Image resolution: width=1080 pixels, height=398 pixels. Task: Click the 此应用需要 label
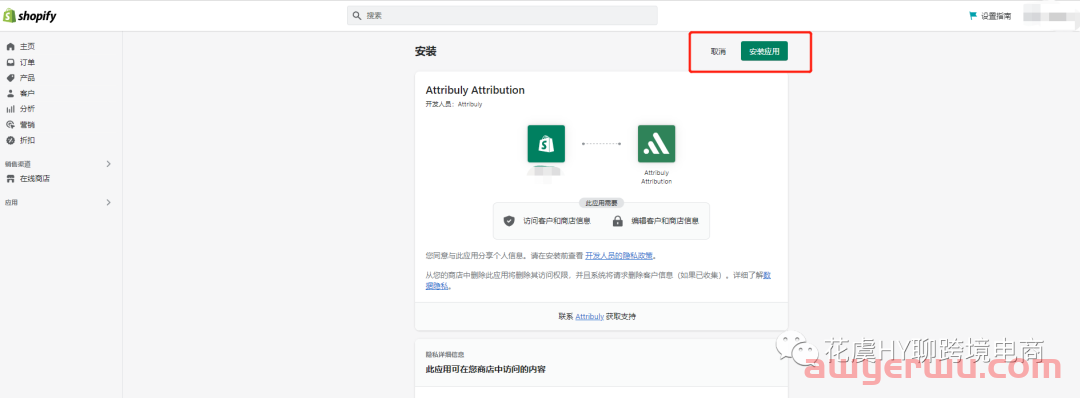tap(601, 203)
